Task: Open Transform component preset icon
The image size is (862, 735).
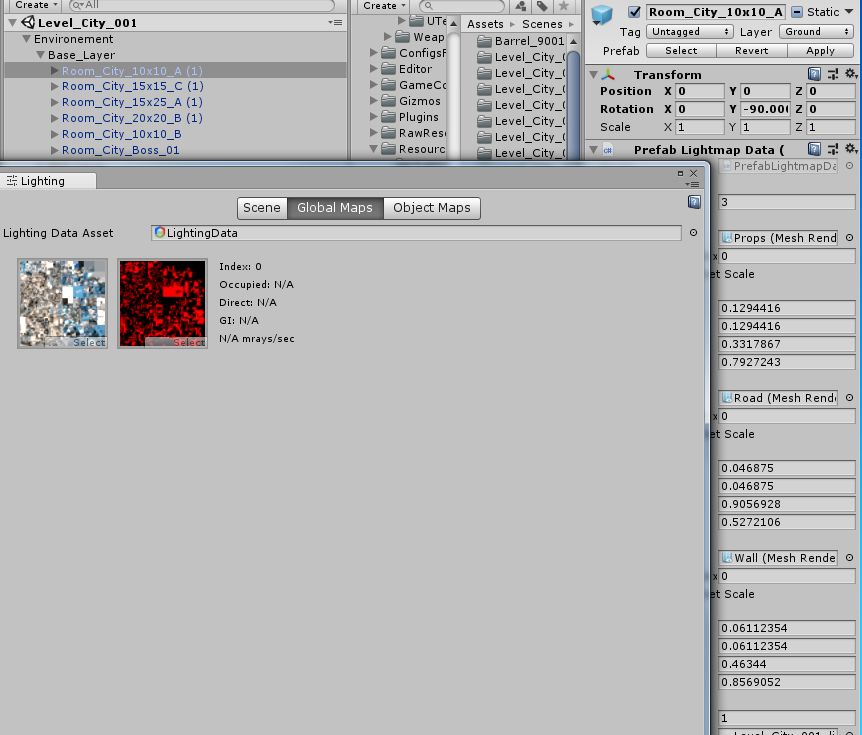Action: pyautogui.click(x=832, y=74)
